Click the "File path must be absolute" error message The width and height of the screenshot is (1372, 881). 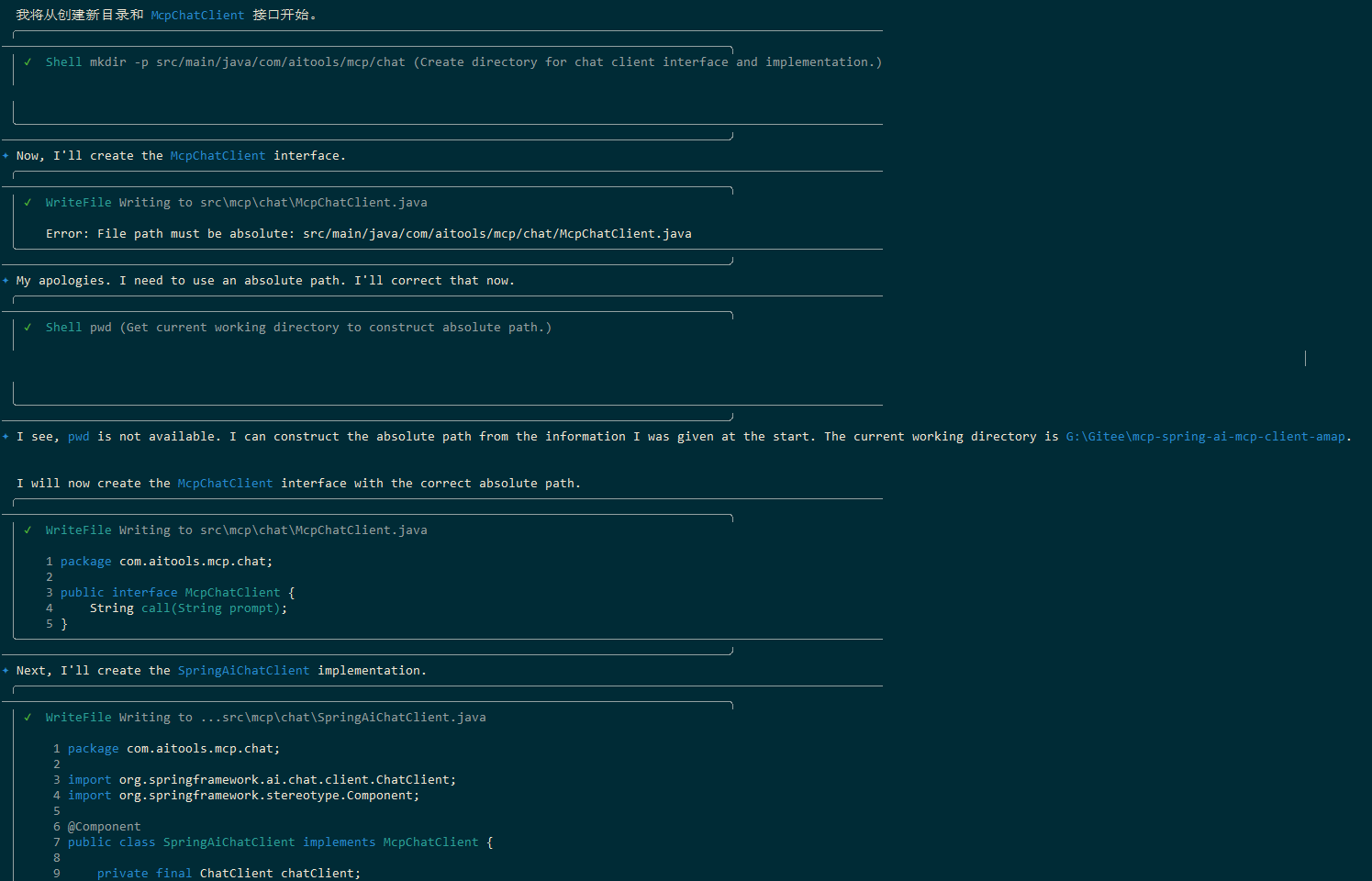[368, 234]
